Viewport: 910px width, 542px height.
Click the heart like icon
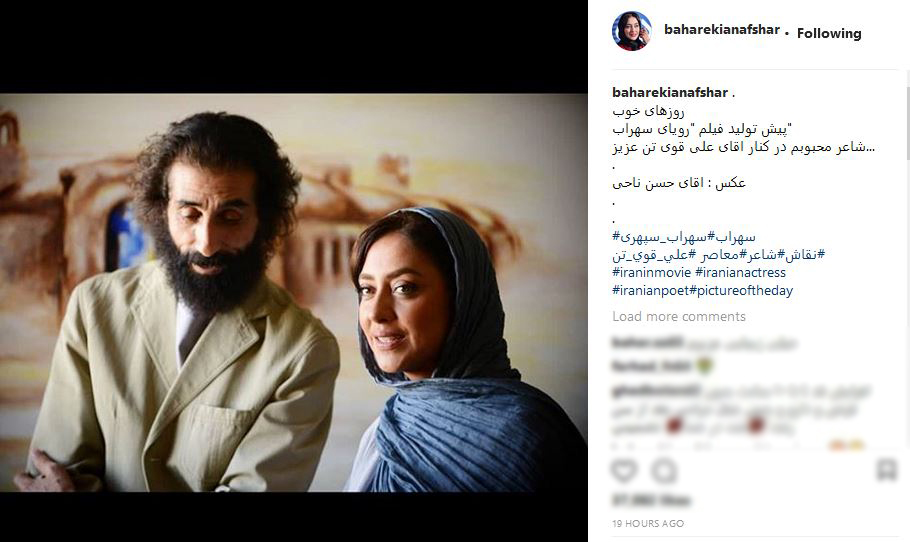[624, 471]
